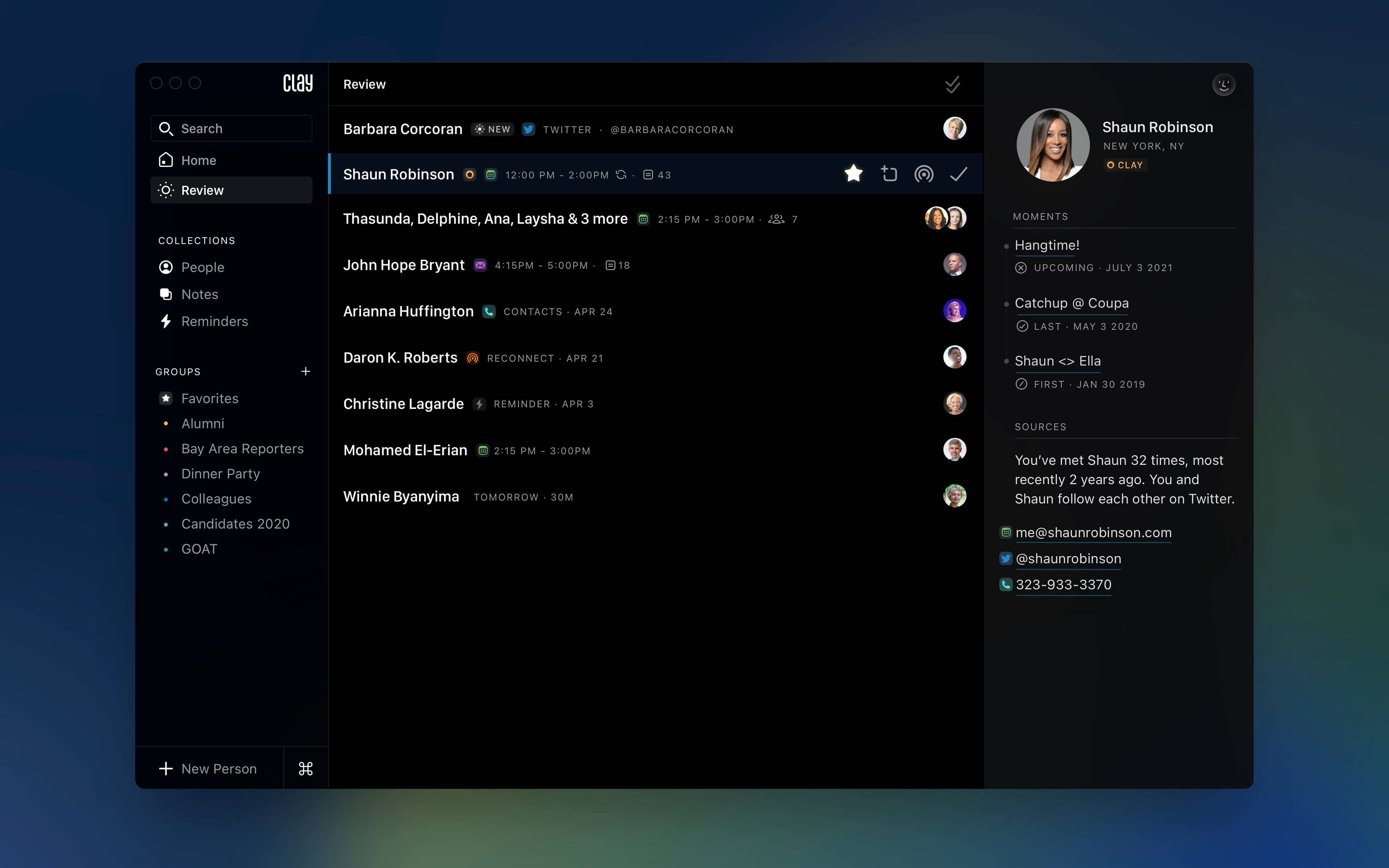The height and width of the screenshot is (868, 1389).
Task: Go to Home
Action: point(231,160)
